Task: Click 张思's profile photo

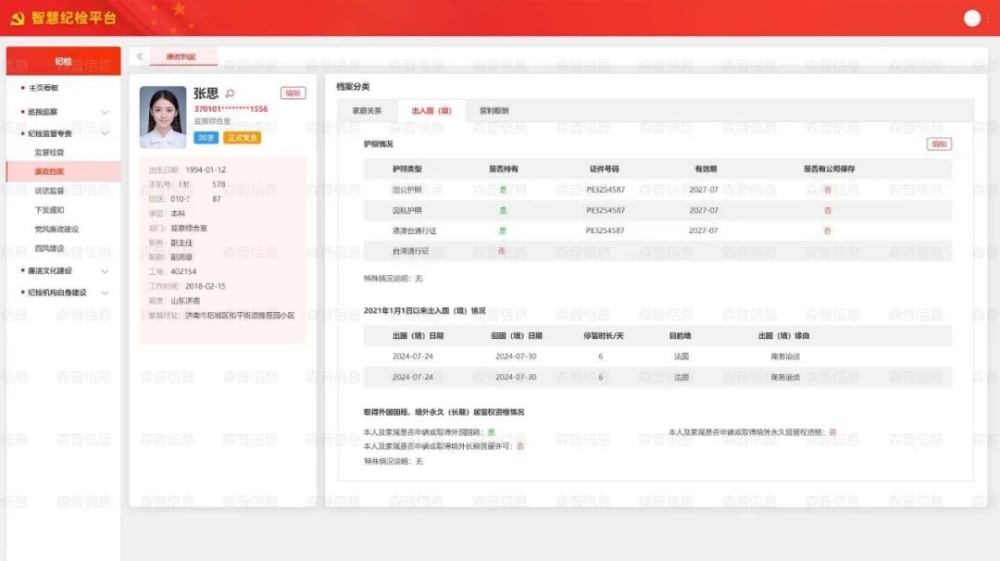Action: coord(162,117)
